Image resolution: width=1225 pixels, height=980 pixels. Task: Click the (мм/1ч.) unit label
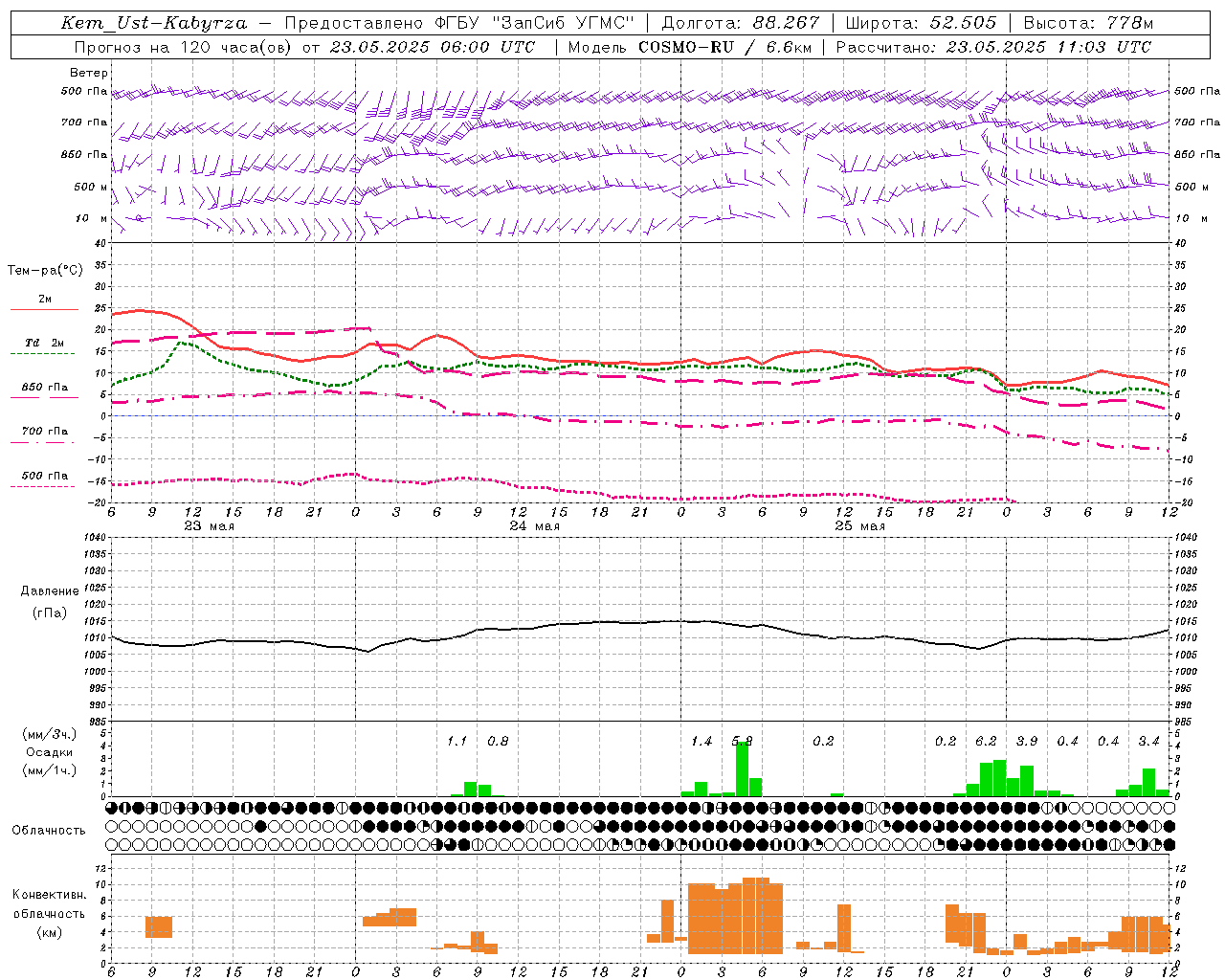point(49,770)
